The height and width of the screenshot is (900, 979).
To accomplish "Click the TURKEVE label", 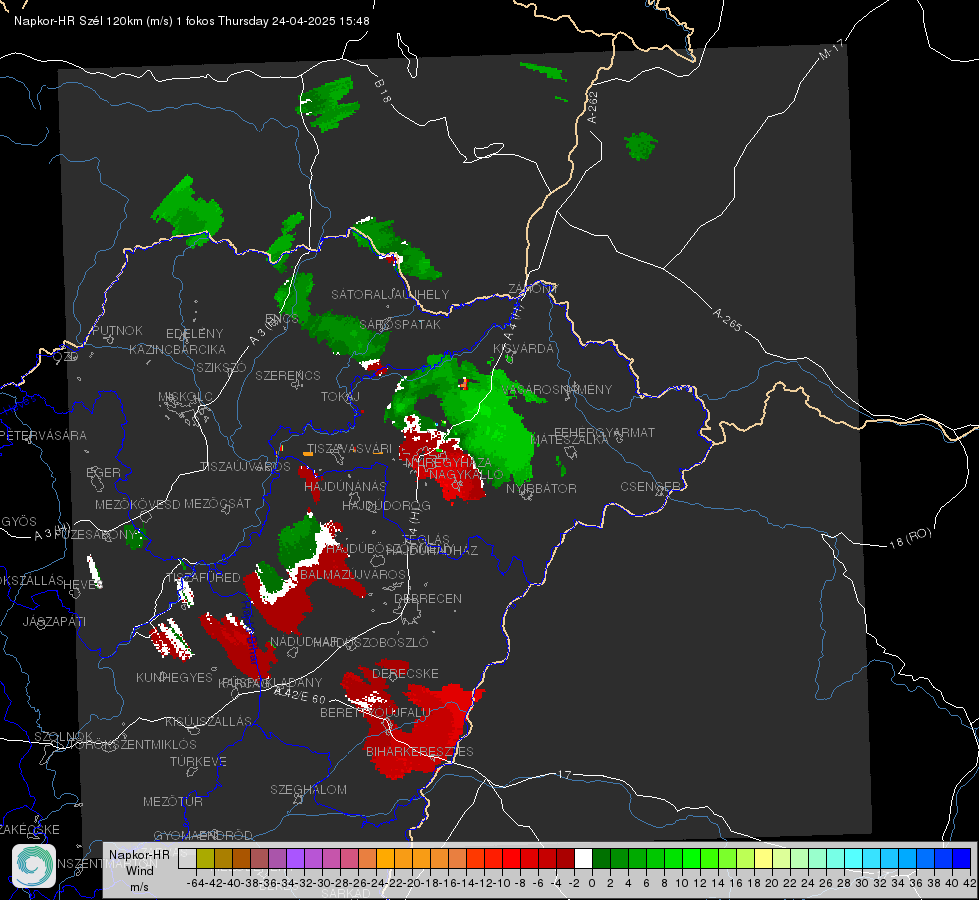I will [x=198, y=761].
